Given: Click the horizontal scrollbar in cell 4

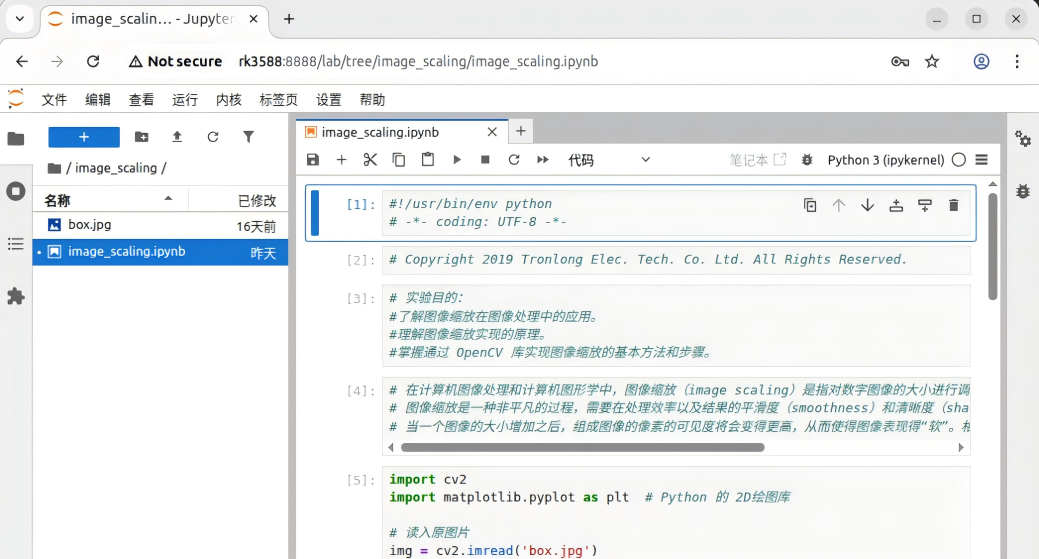Looking at the screenshot, I should [582, 447].
